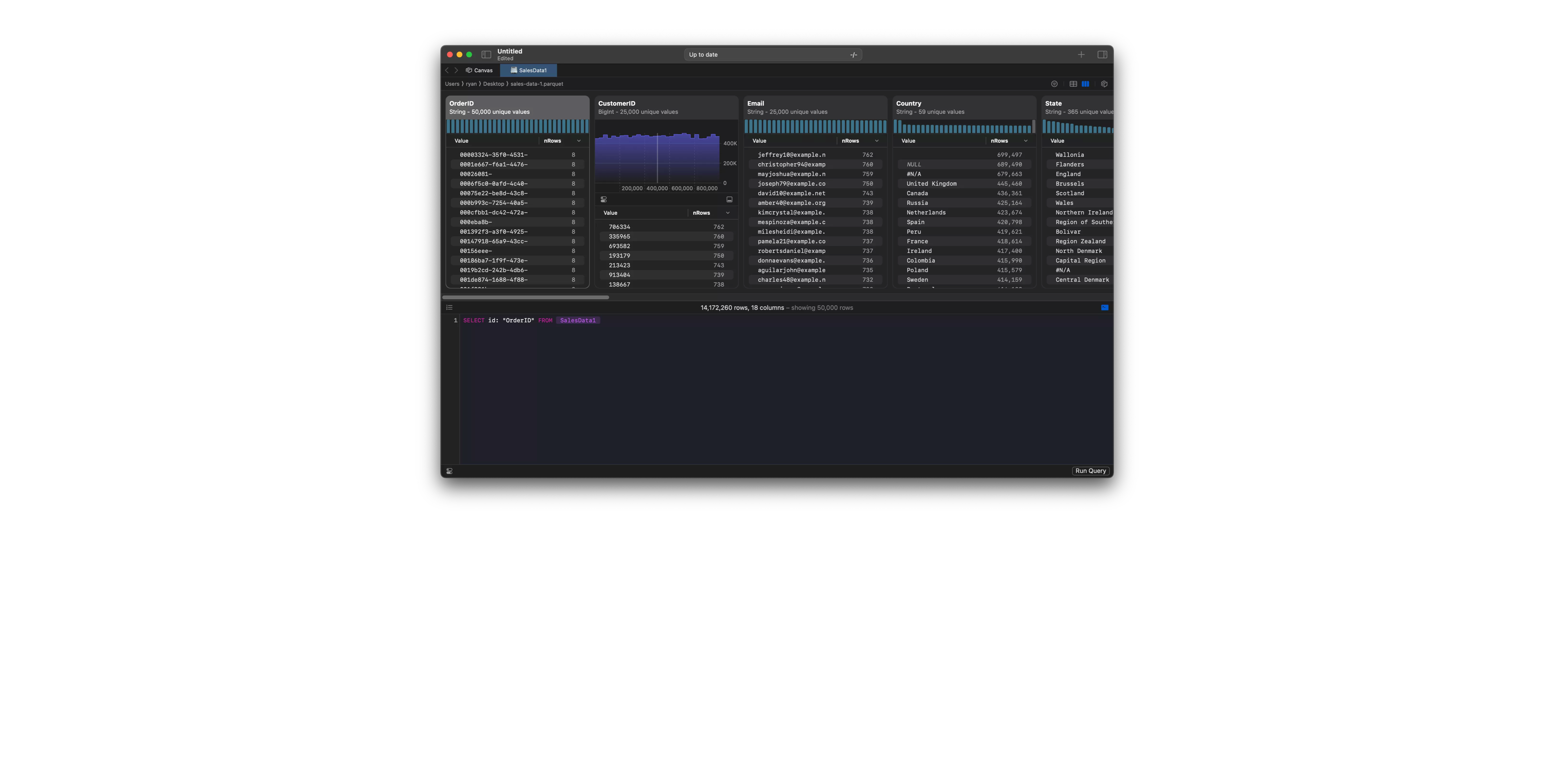Click the stacked canvas icon at far right

click(1104, 84)
